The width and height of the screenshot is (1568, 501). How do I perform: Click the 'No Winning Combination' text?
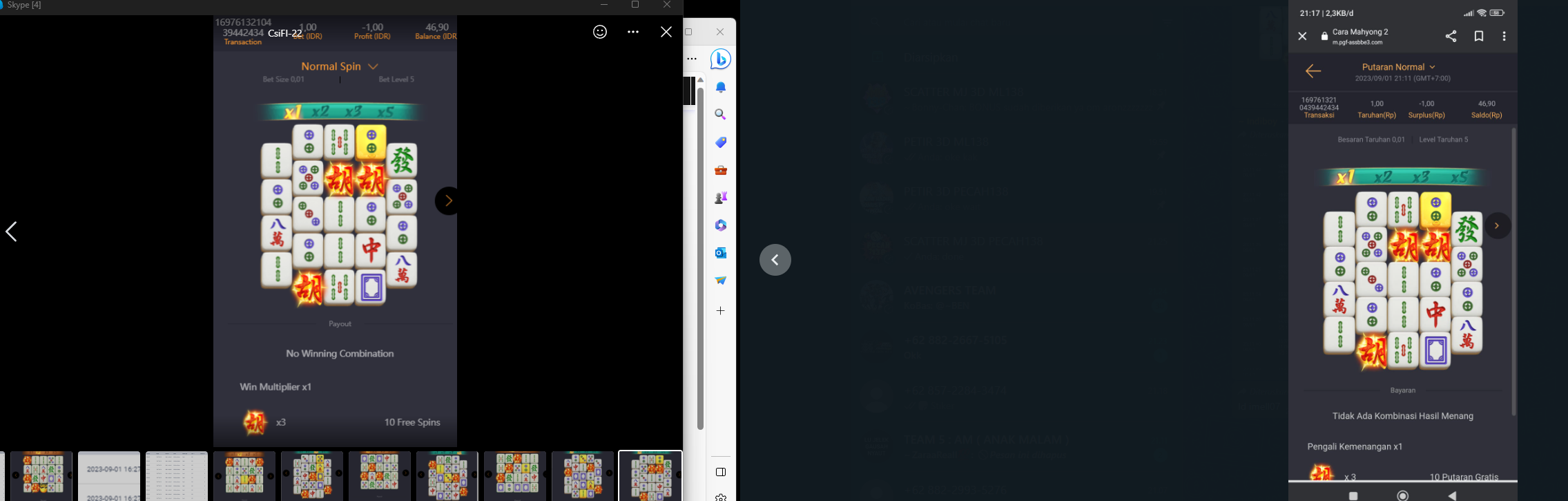(340, 354)
